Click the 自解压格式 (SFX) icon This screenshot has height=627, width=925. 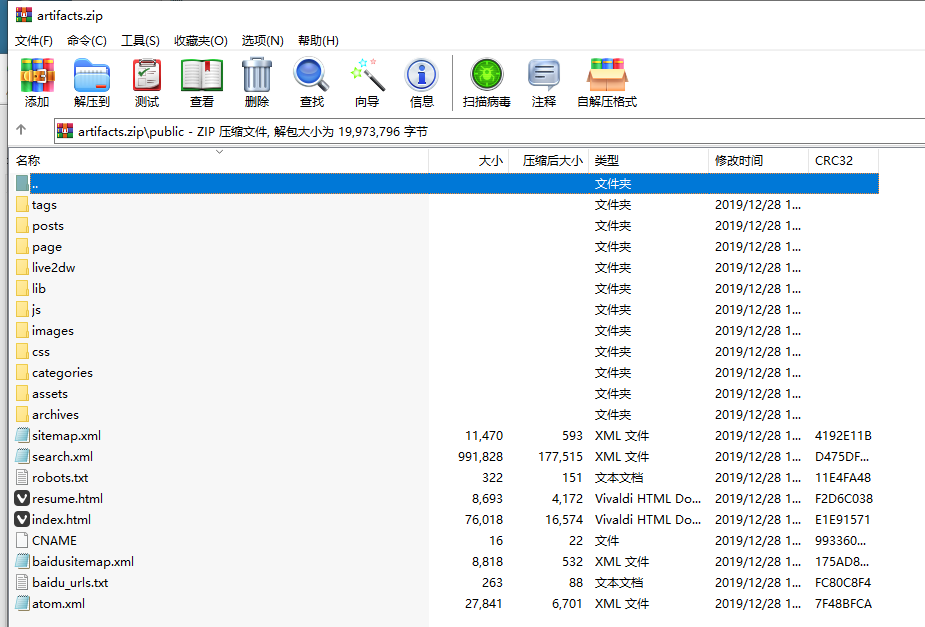click(607, 82)
